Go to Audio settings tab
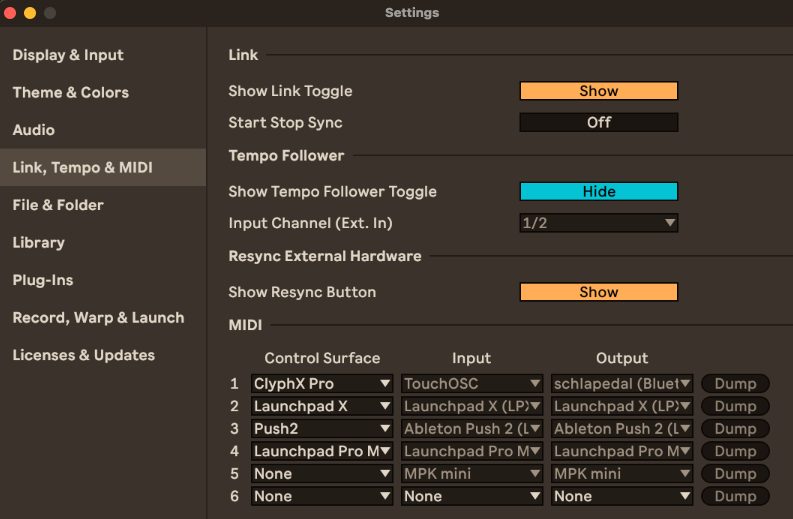Viewport: 793px width, 519px height. click(x=33, y=130)
